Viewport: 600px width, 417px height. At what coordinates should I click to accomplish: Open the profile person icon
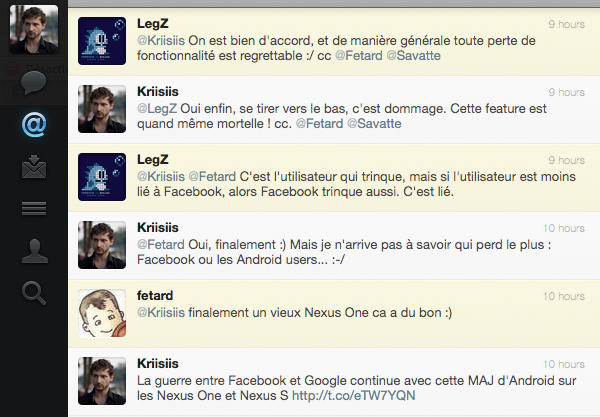pyautogui.click(x=34, y=250)
